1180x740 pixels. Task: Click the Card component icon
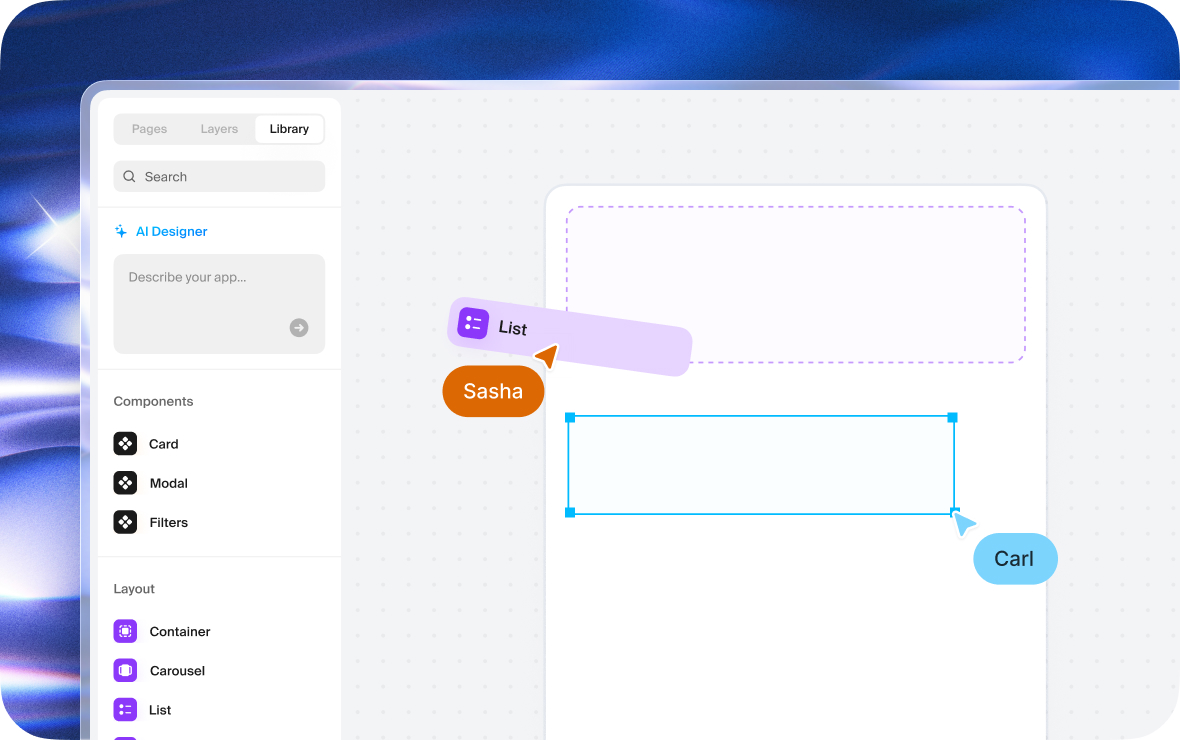pos(125,444)
